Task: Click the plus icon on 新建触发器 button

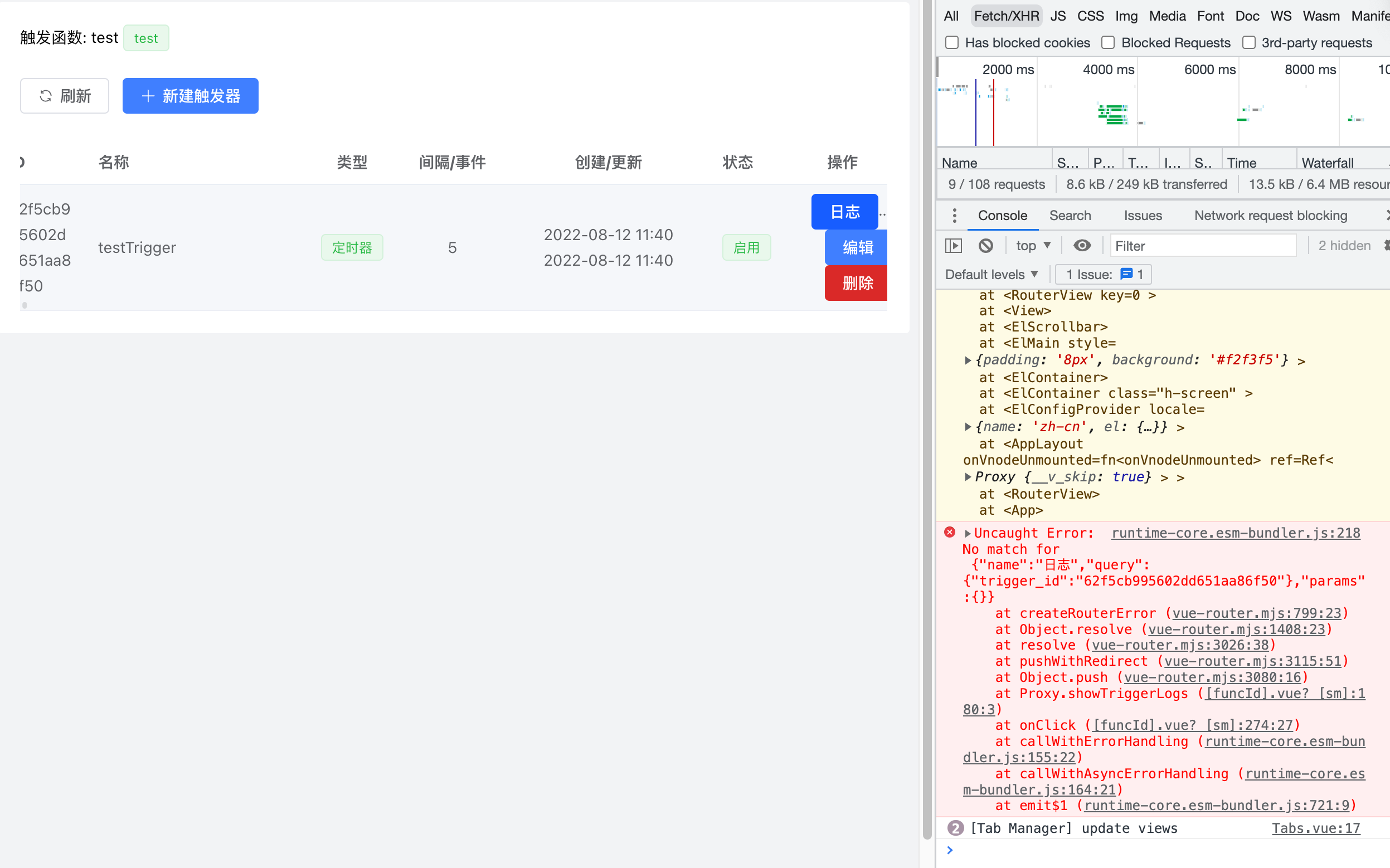Action: (148, 96)
